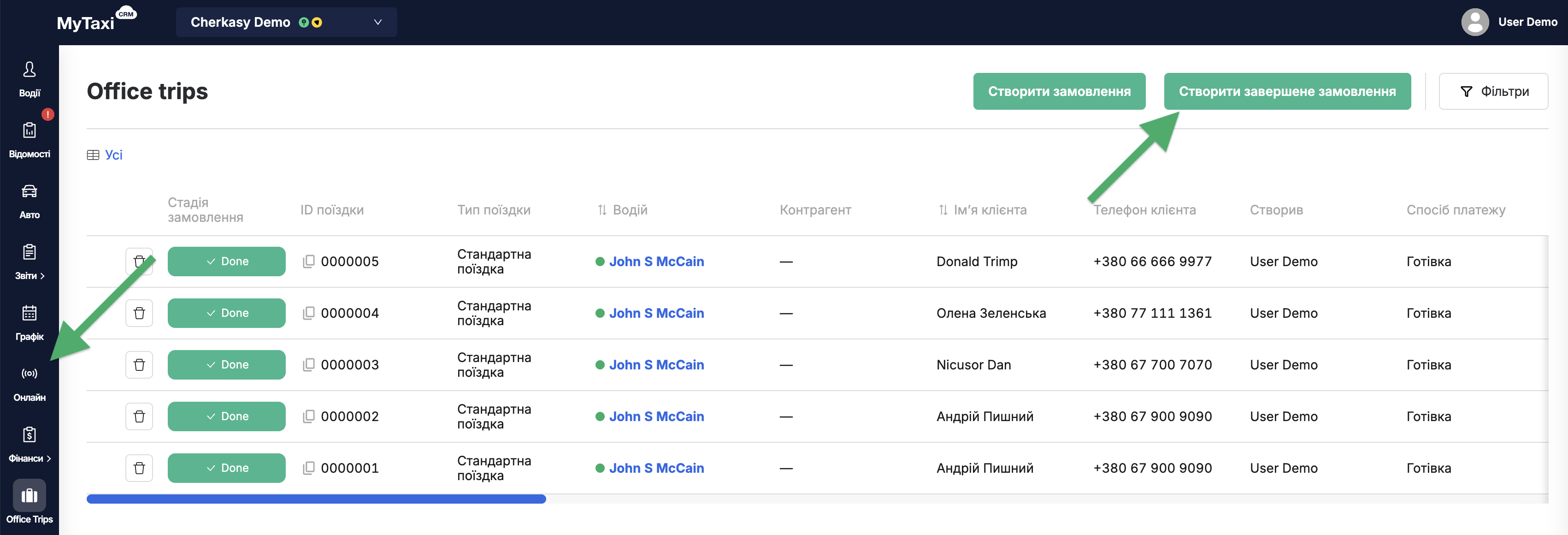Click Створити замовлення button

[1059, 91]
